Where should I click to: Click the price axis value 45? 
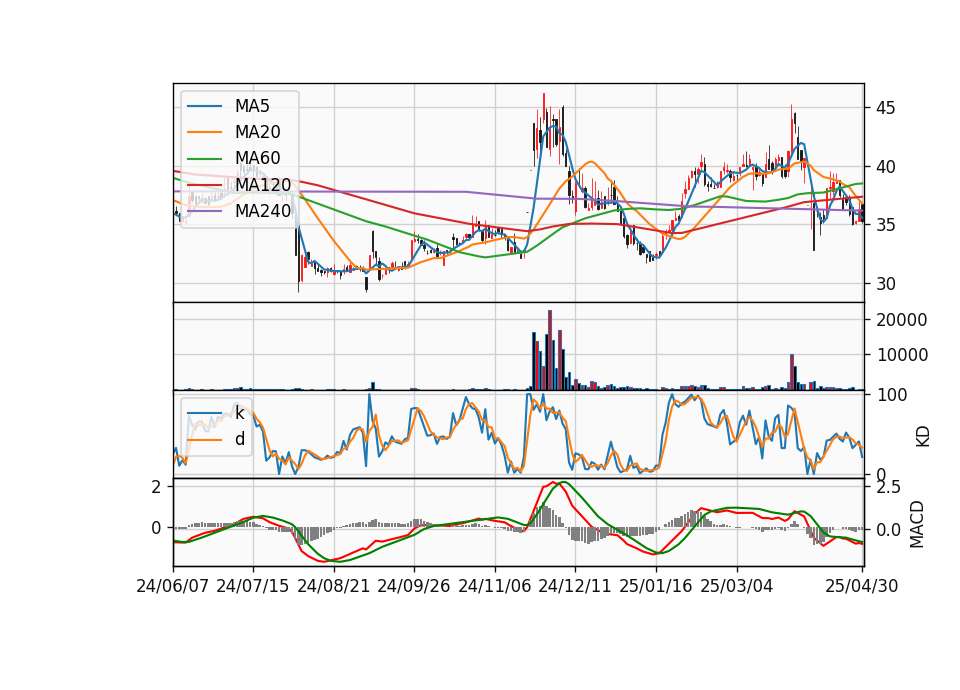pos(885,108)
